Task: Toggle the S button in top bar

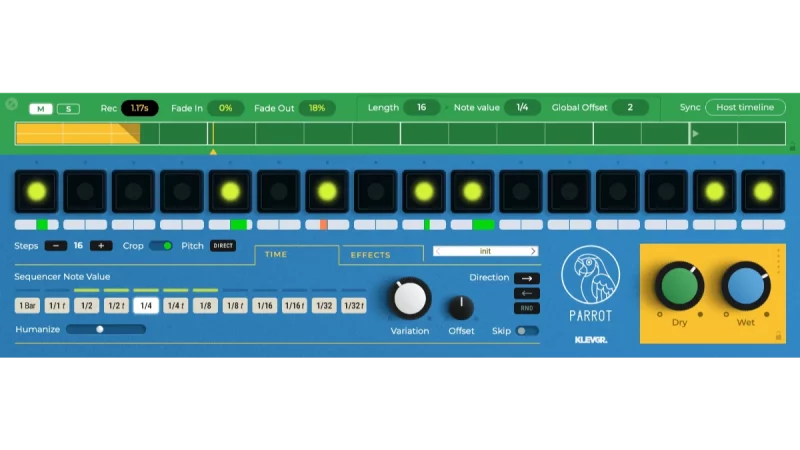Action: tap(68, 109)
